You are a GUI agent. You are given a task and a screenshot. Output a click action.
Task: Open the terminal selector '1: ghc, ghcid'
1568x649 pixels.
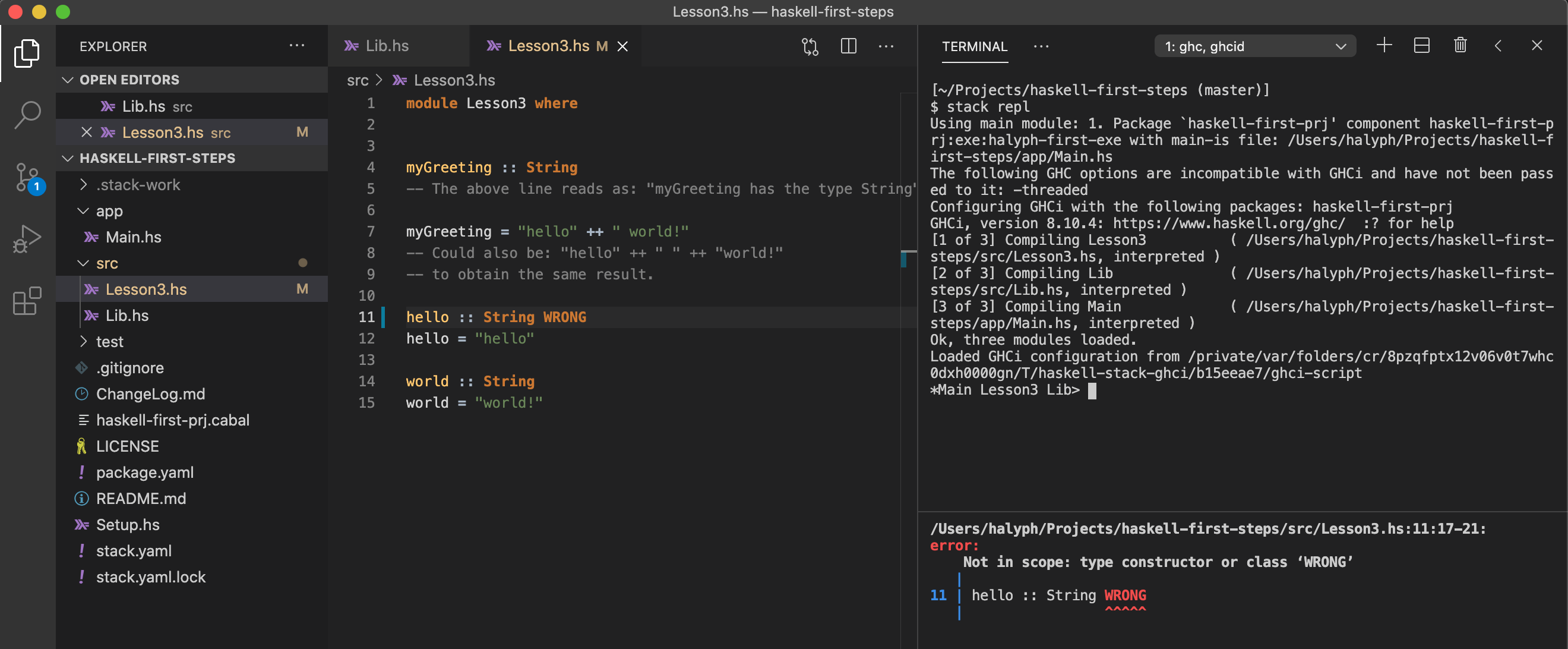click(x=1254, y=46)
